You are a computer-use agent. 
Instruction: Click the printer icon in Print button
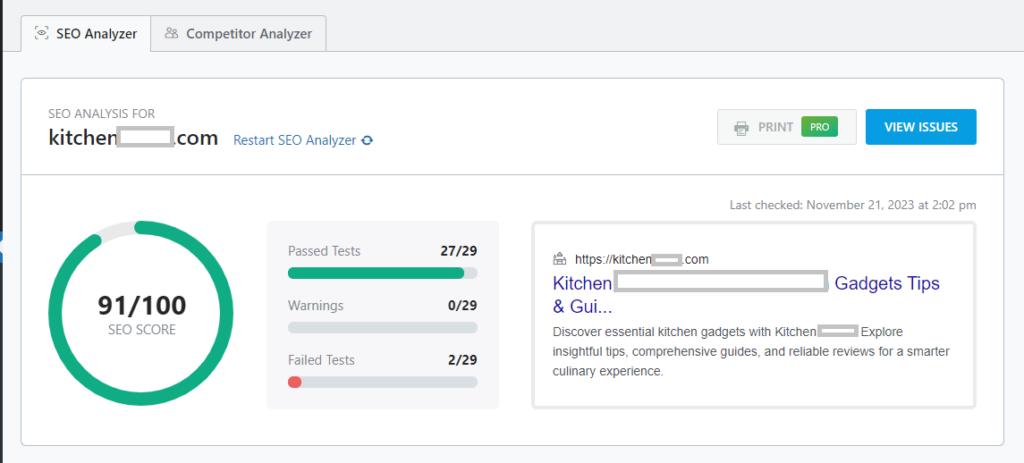(741, 128)
